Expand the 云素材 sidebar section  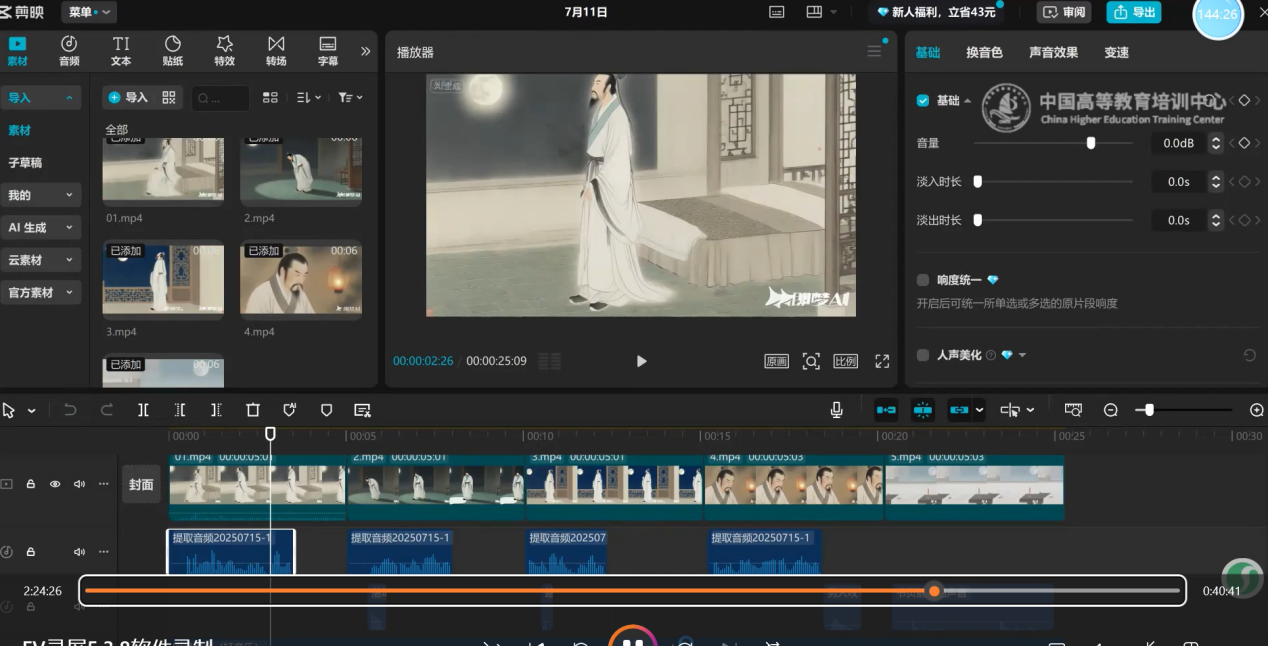(40, 260)
